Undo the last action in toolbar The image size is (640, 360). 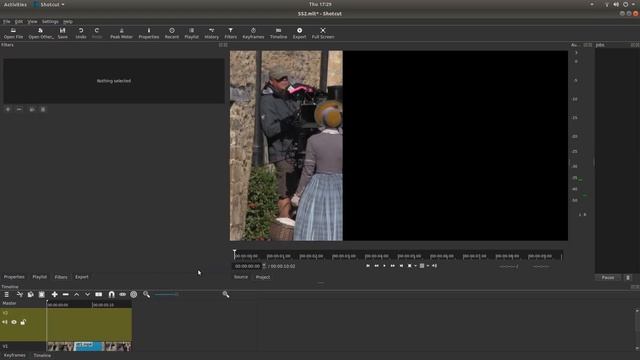click(x=81, y=33)
